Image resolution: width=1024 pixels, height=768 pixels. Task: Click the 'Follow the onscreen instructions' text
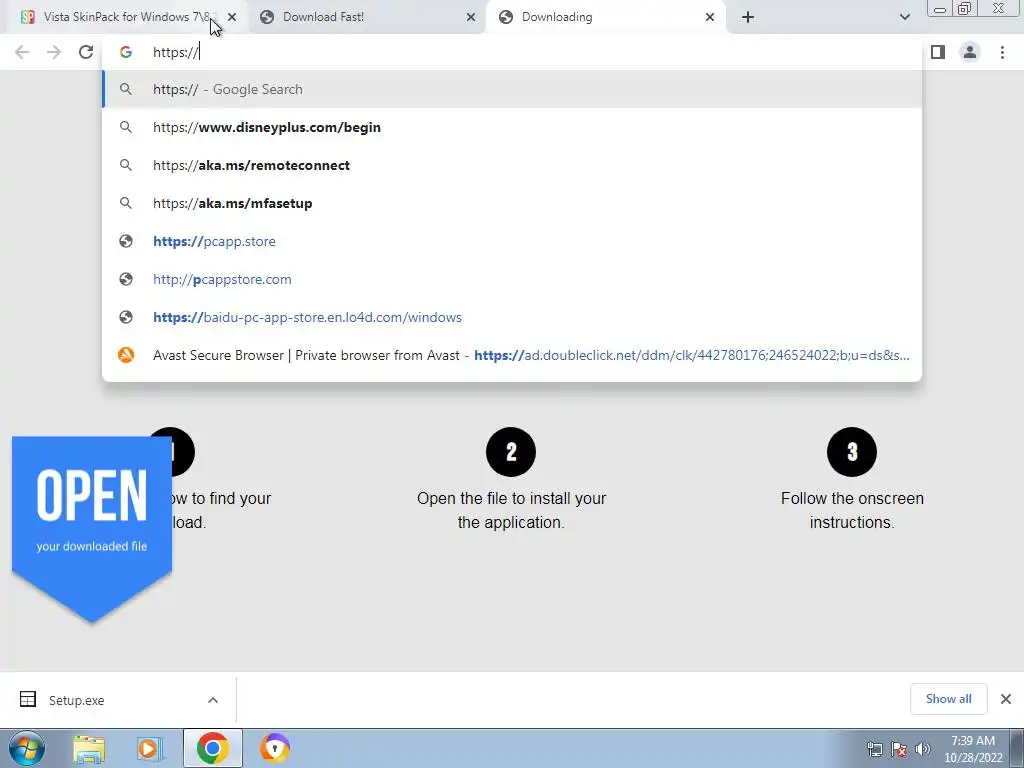852,510
